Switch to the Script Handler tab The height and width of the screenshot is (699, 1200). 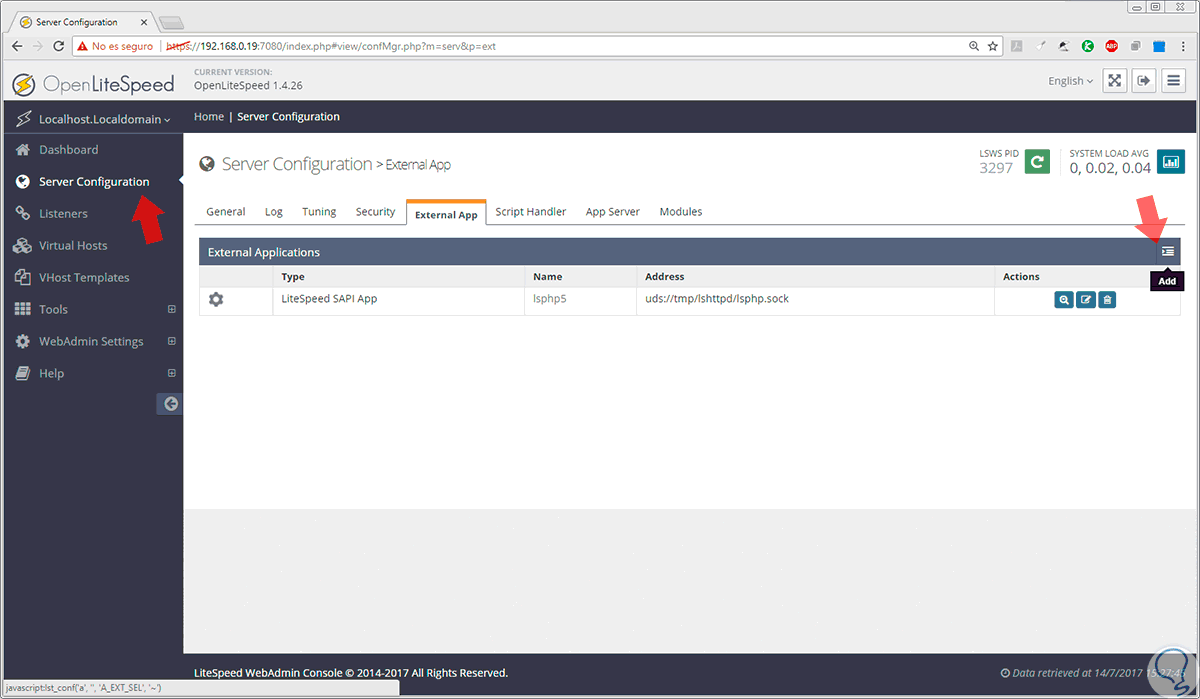pyautogui.click(x=531, y=212)
